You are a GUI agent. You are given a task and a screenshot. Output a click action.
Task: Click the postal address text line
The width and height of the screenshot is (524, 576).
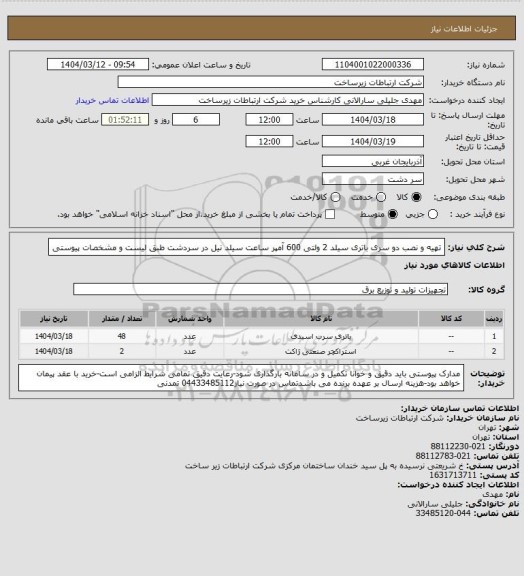coord(325,465)
